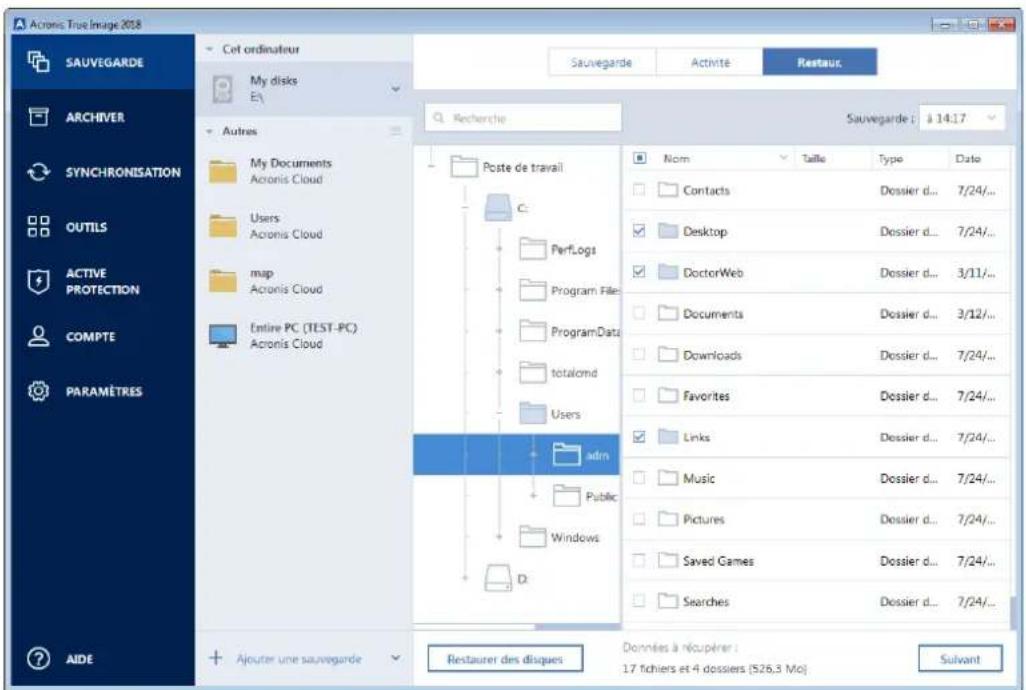This screenshot has width=1026, height=690.
Task: Click the Contacts folder icon
Action: click(667, 190)
